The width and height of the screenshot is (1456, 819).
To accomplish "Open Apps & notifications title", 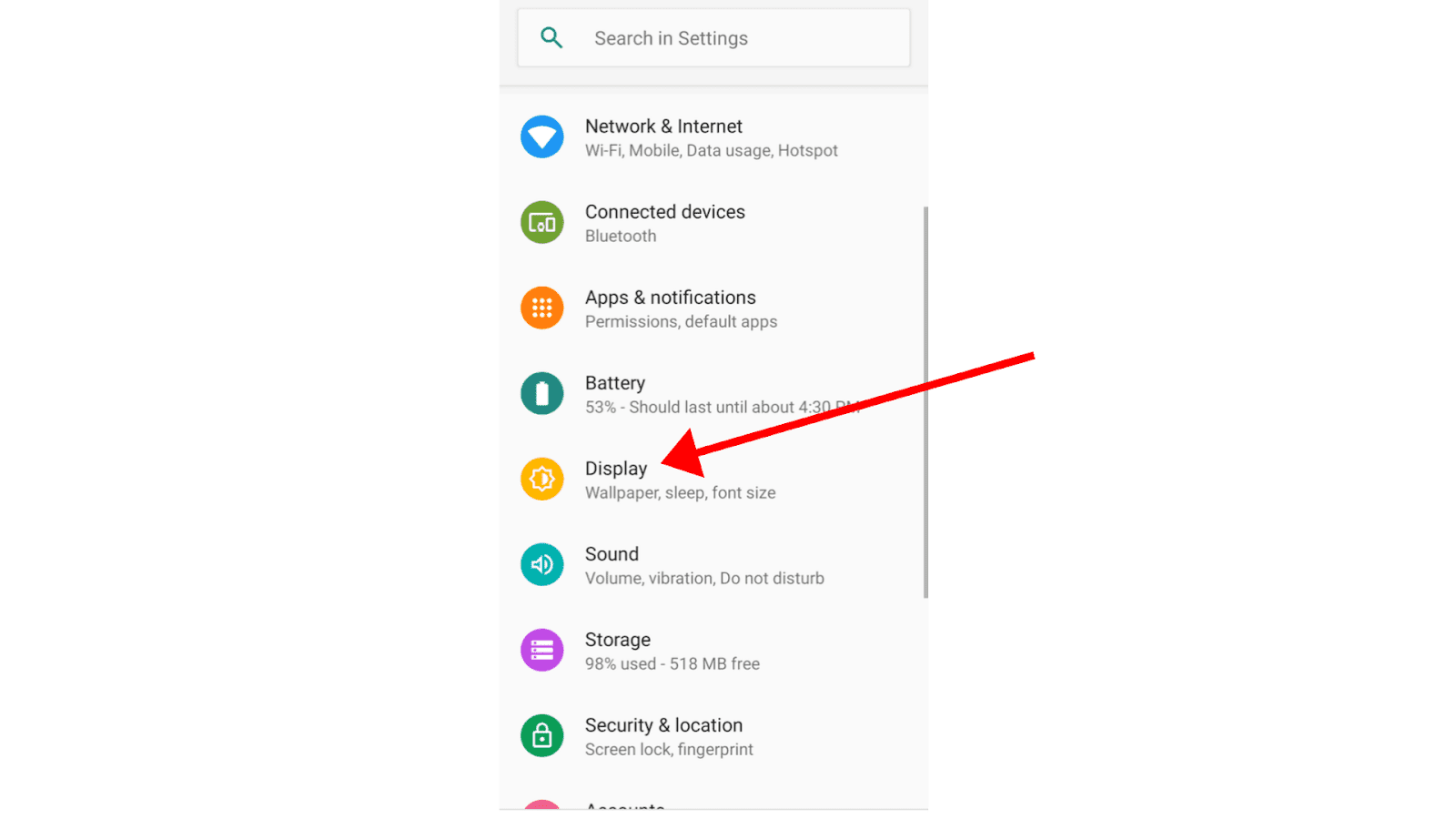I will coord(671,298).
